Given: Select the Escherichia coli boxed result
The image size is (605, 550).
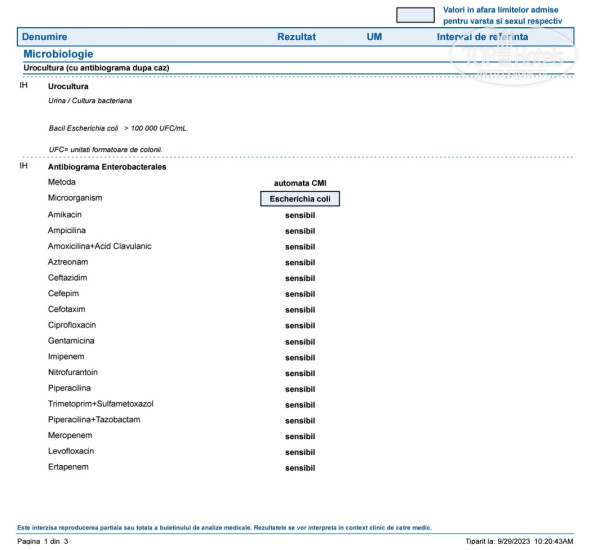Looking at the screenshot, I should (x=299, y=199).
